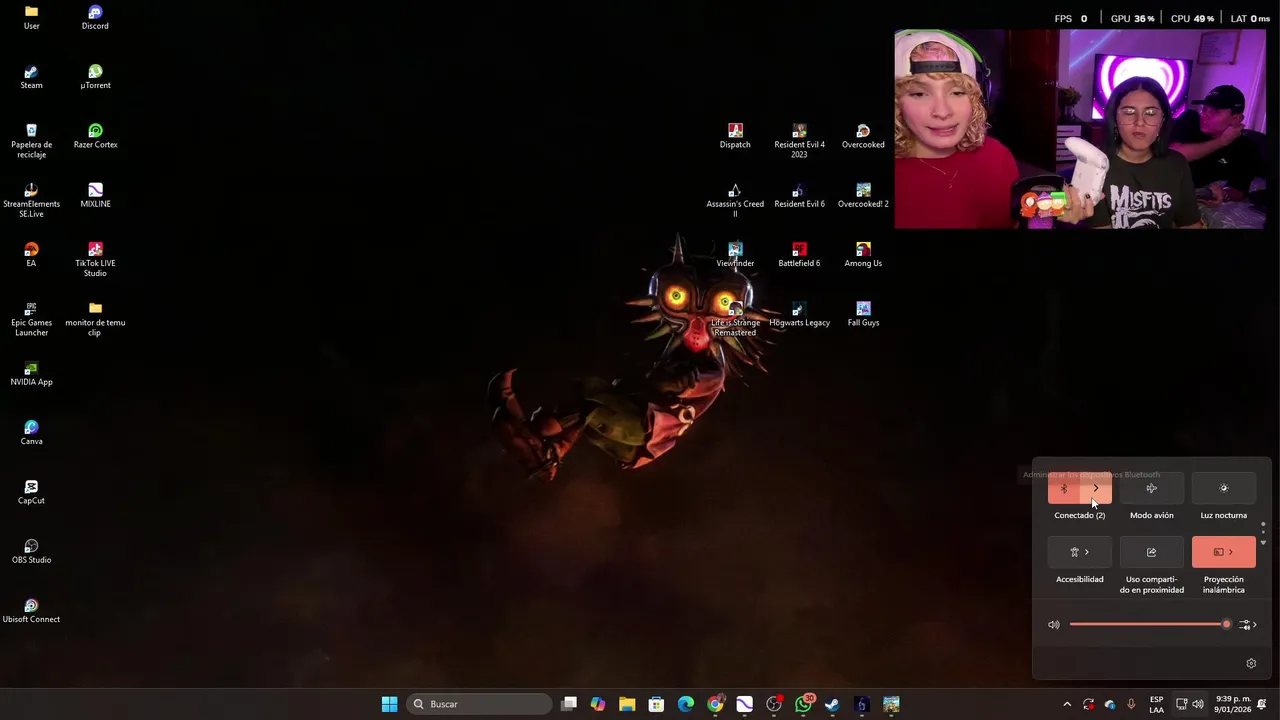Show hidden system tray icons chevron
The image size is (1280, 720).
tap(1067, 704)
